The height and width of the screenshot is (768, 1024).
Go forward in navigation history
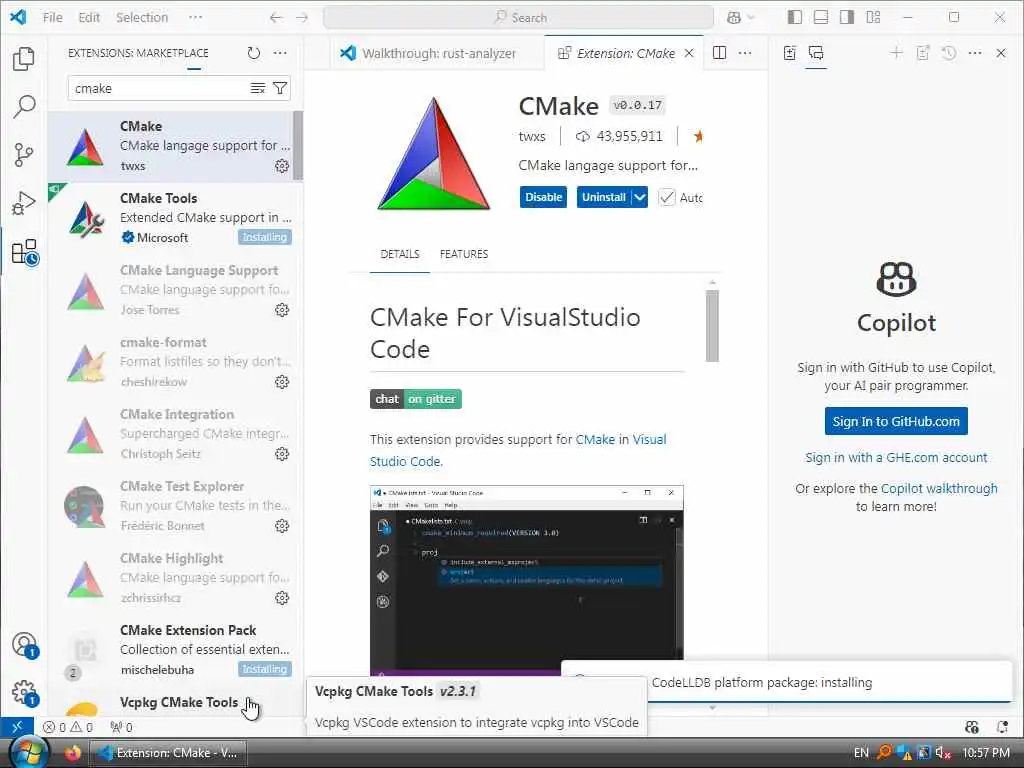[x=302, y=18]
